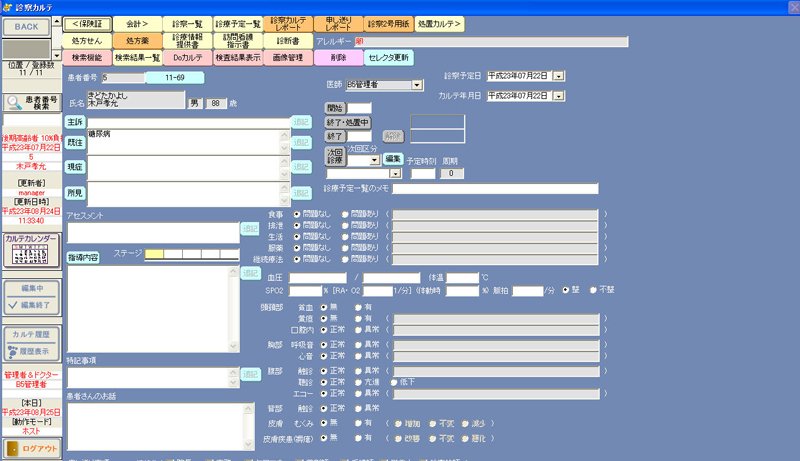800x461 pixels.
Task: Click the 追記 button beside 既往 field
Action: 301,142
